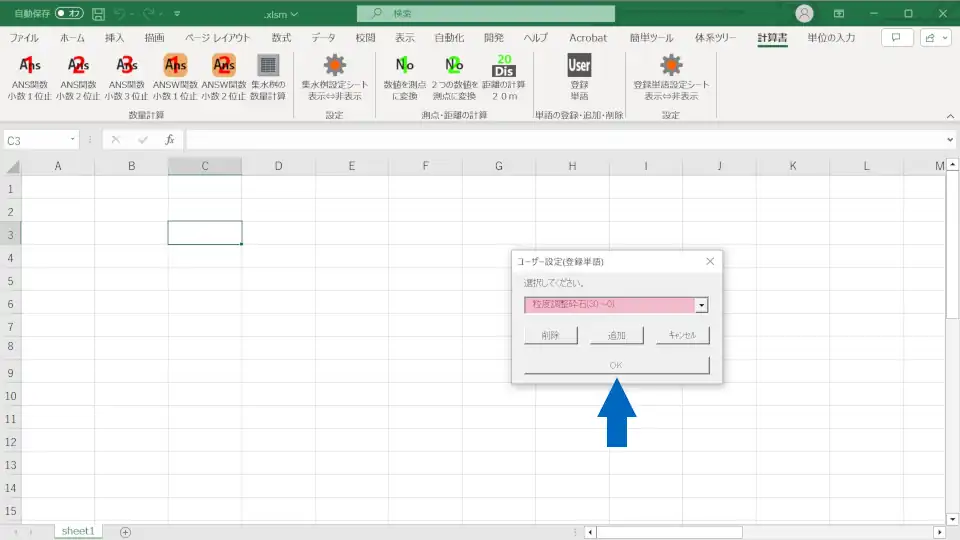Click the 削除 button in dialog
This screenshot has width=960, height=540.
click(550, 335)
